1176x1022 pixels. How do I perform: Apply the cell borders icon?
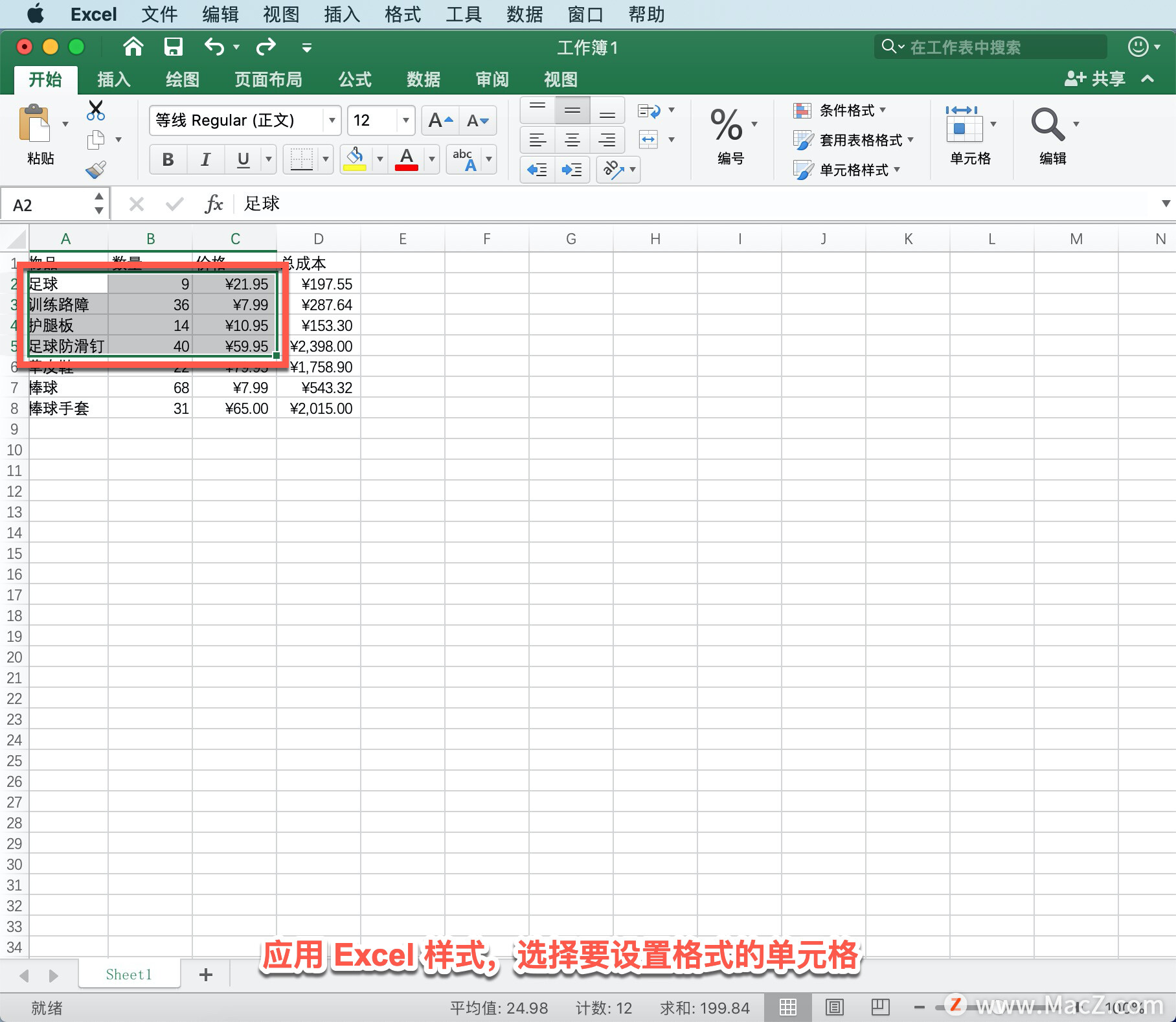coord(301,159)
